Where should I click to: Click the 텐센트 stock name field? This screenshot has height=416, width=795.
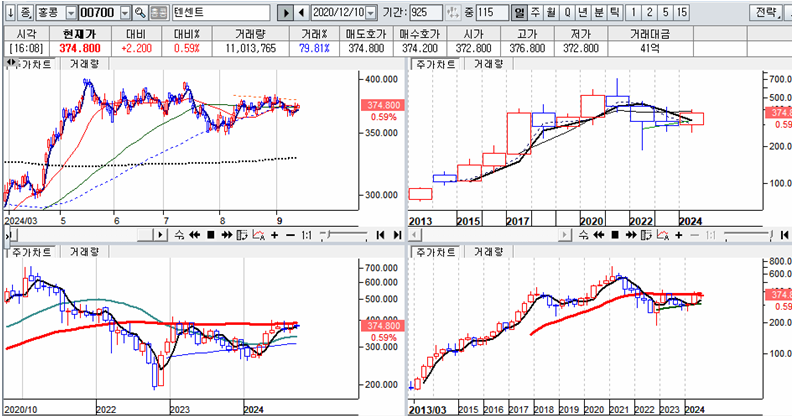point(221,13)
